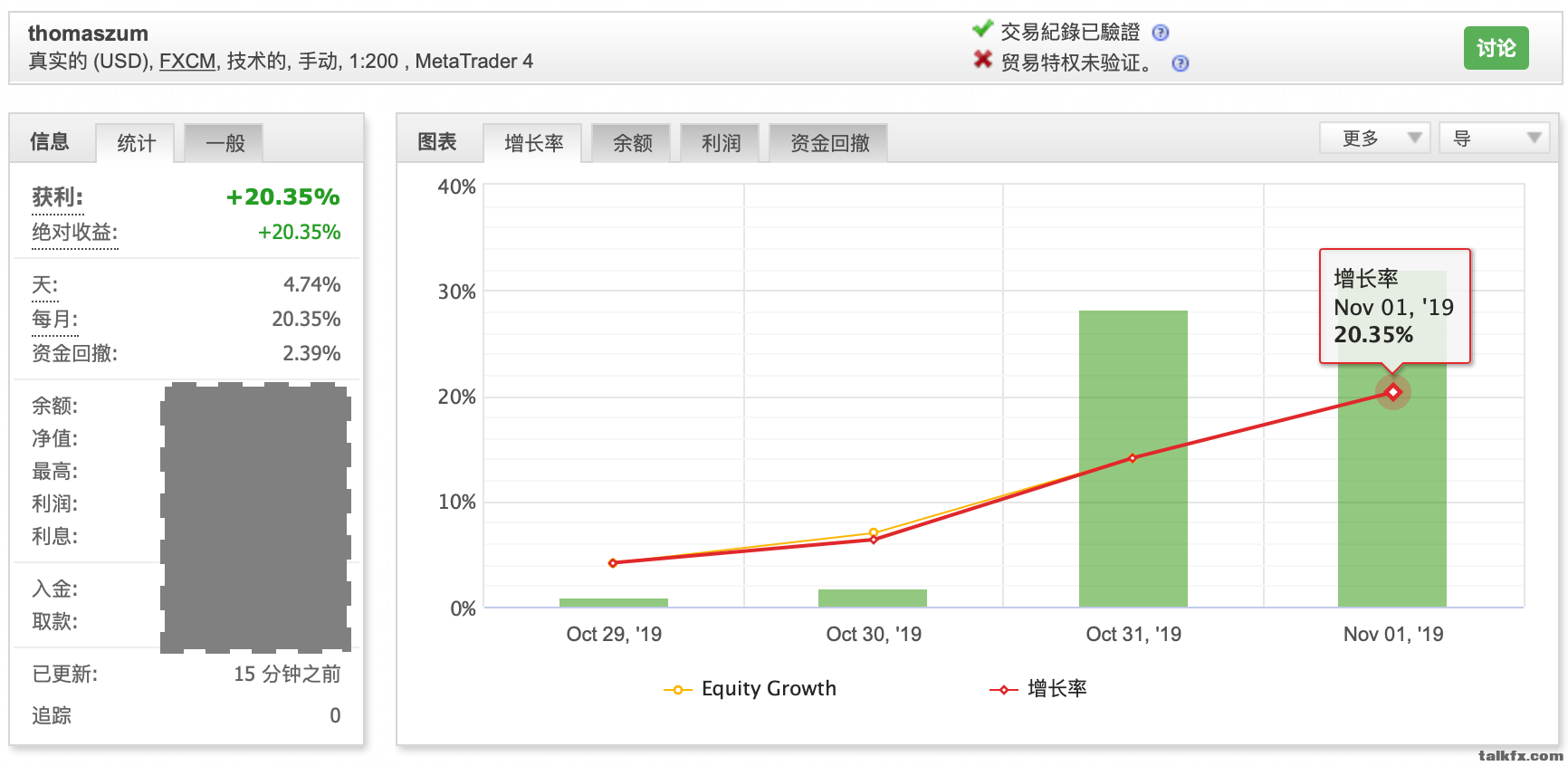Click the 15 分钟之前 updated value
Viewport: 1568px width, 766px height.
click(288, 675)
